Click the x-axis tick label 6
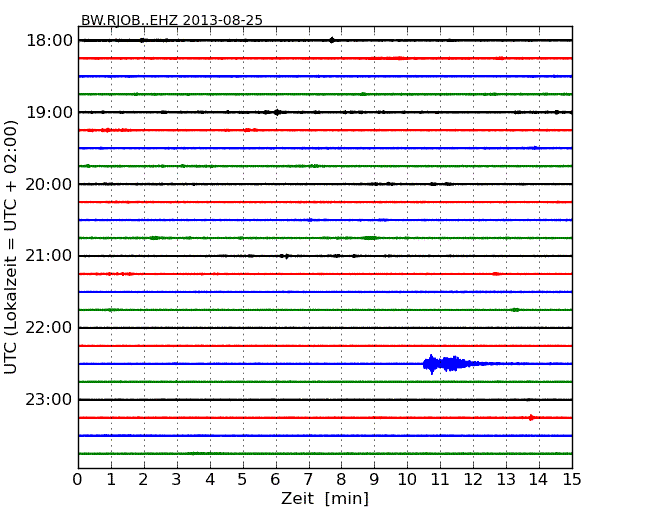The width and height of the screenshot is (650, 520). [276, 480]
